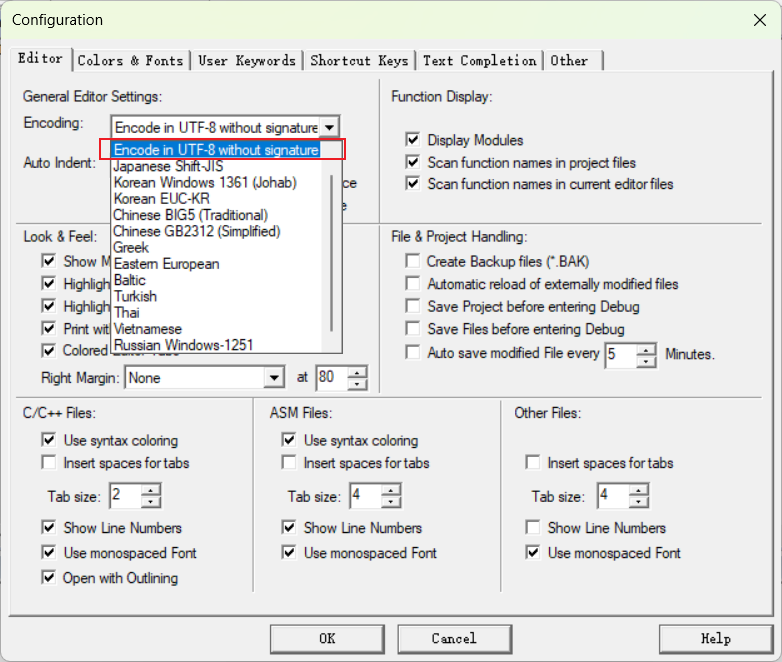Toggle Display Modules checkbox

[413, 140]
